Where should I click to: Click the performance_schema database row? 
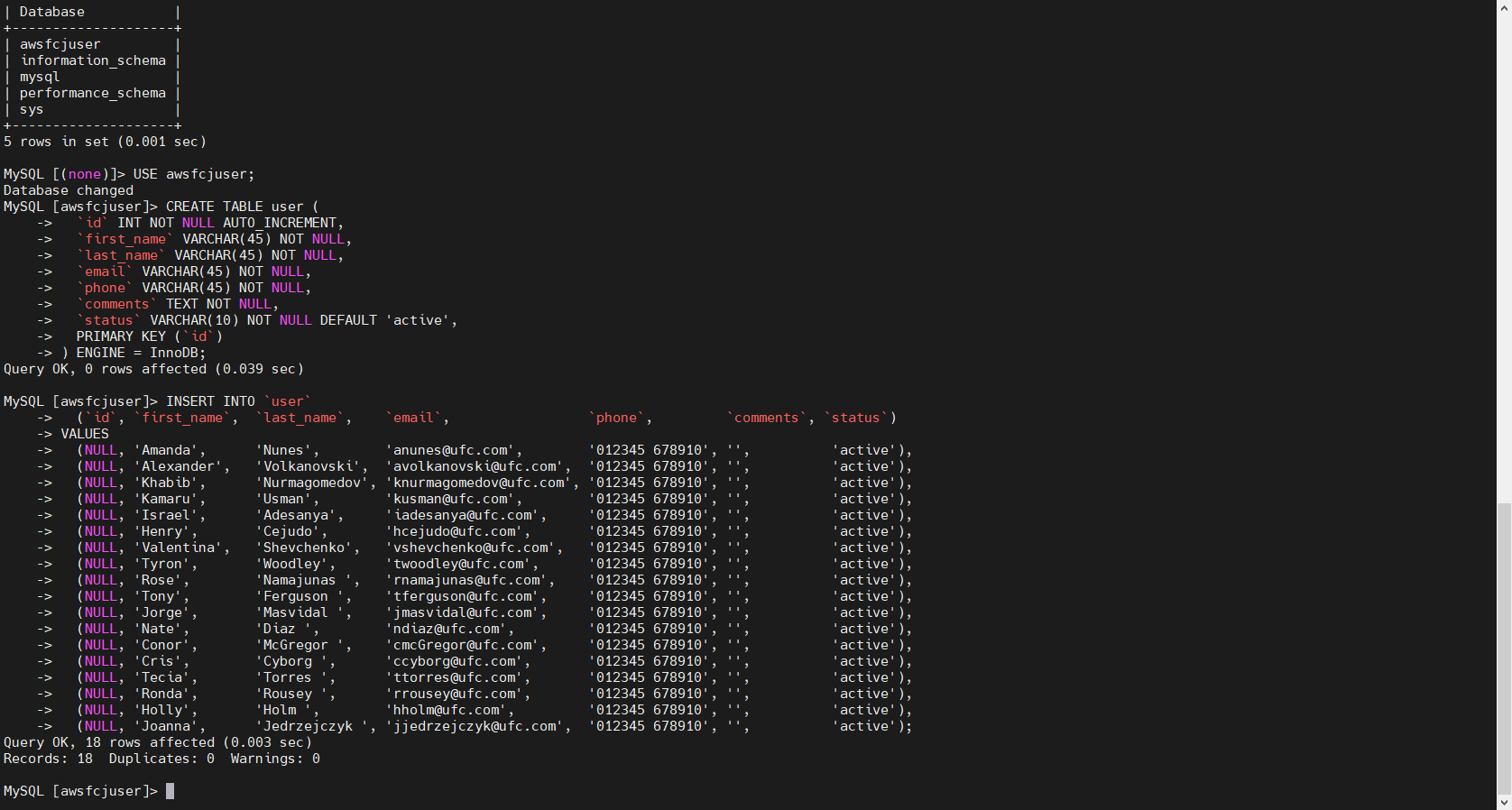click(92, 93)
